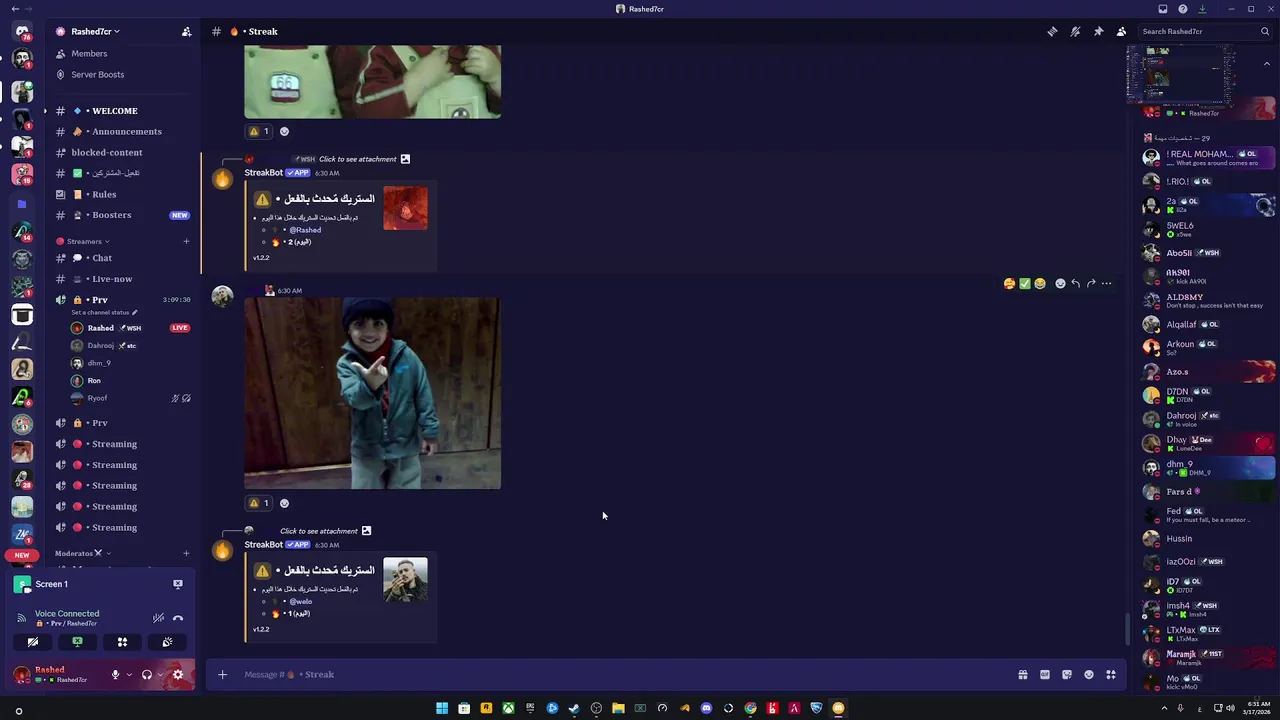Click the Search Rashed7cr field
This screenshot has height=720, width=1280.
(x=1205, y=31)
